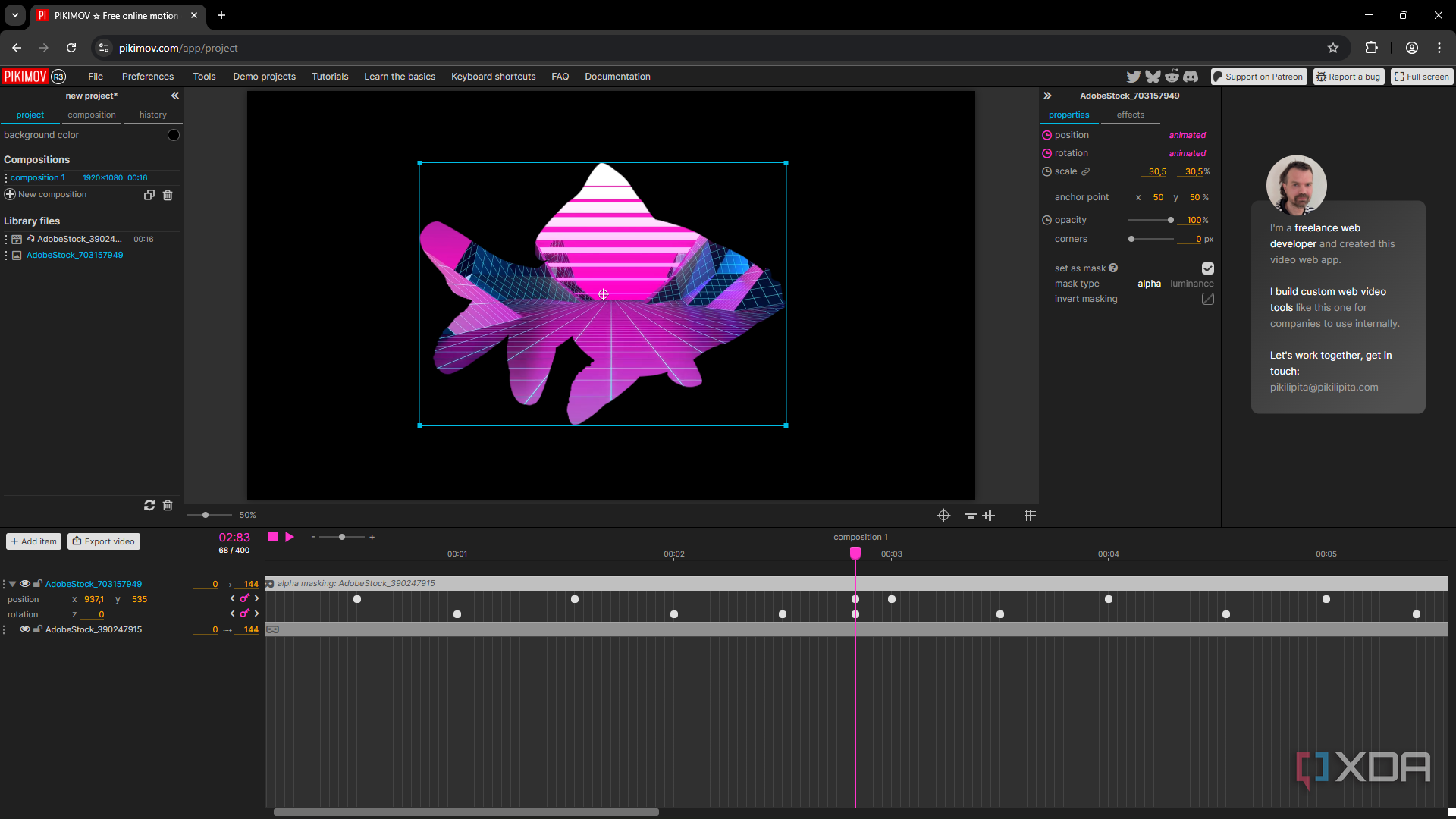Add keyframe key icon on position row
Image resolution: width=1456 pixels, height=819 pixels.
pos(244,598)
